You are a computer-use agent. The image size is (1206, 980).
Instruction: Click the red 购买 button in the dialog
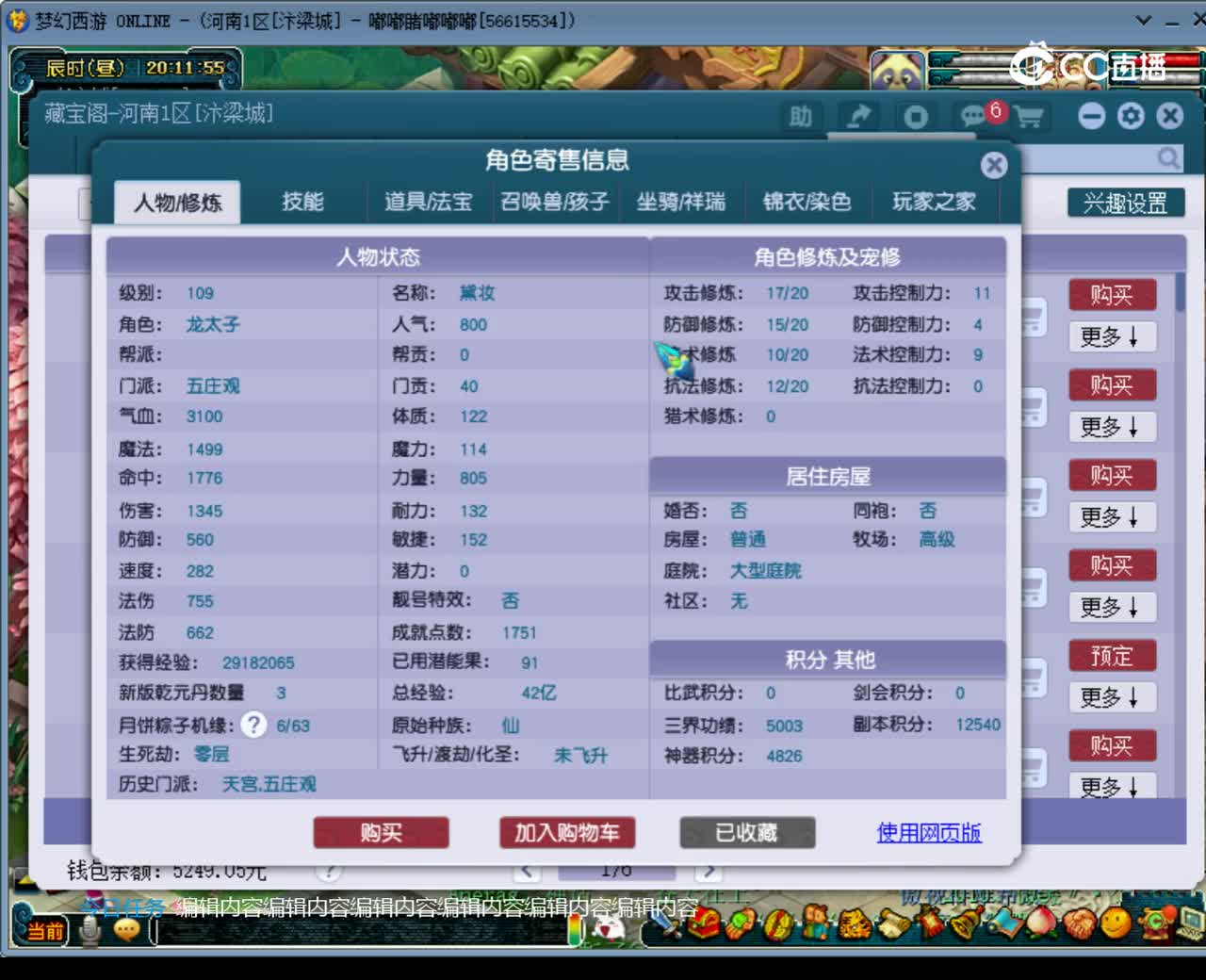click(381, 832)
